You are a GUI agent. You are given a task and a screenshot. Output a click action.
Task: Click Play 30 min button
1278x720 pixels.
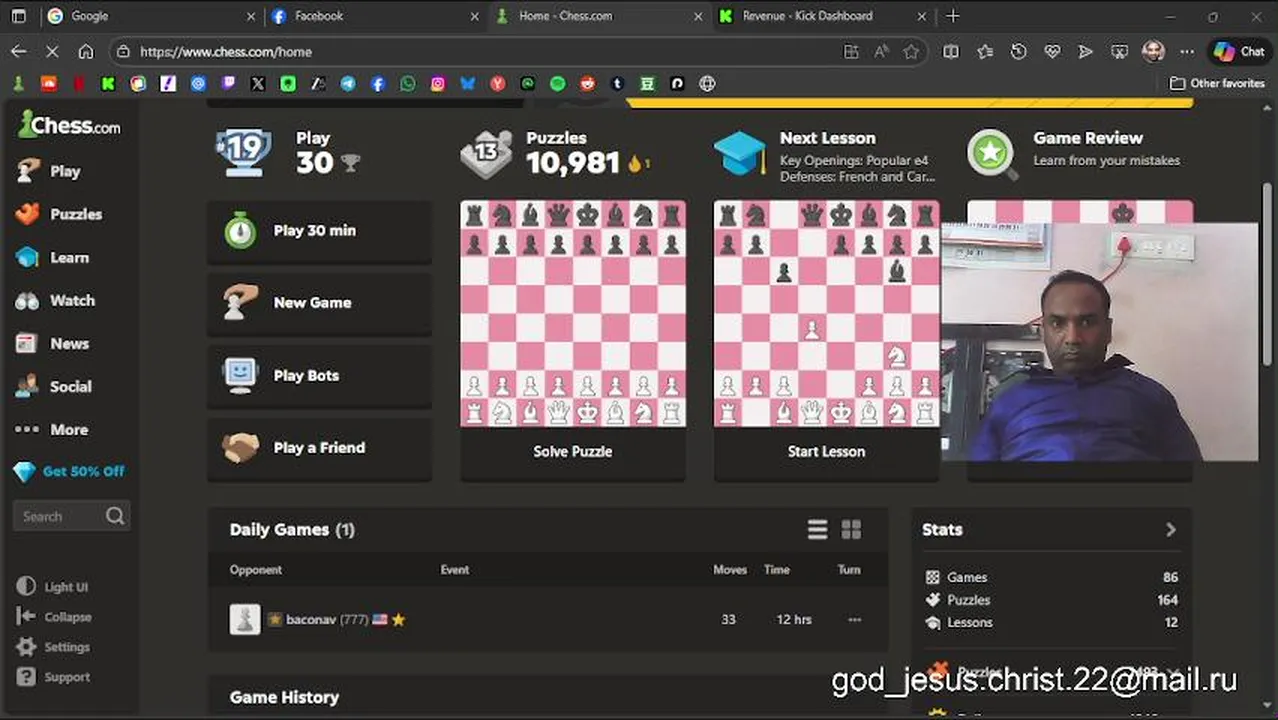[x=319, y=231]
